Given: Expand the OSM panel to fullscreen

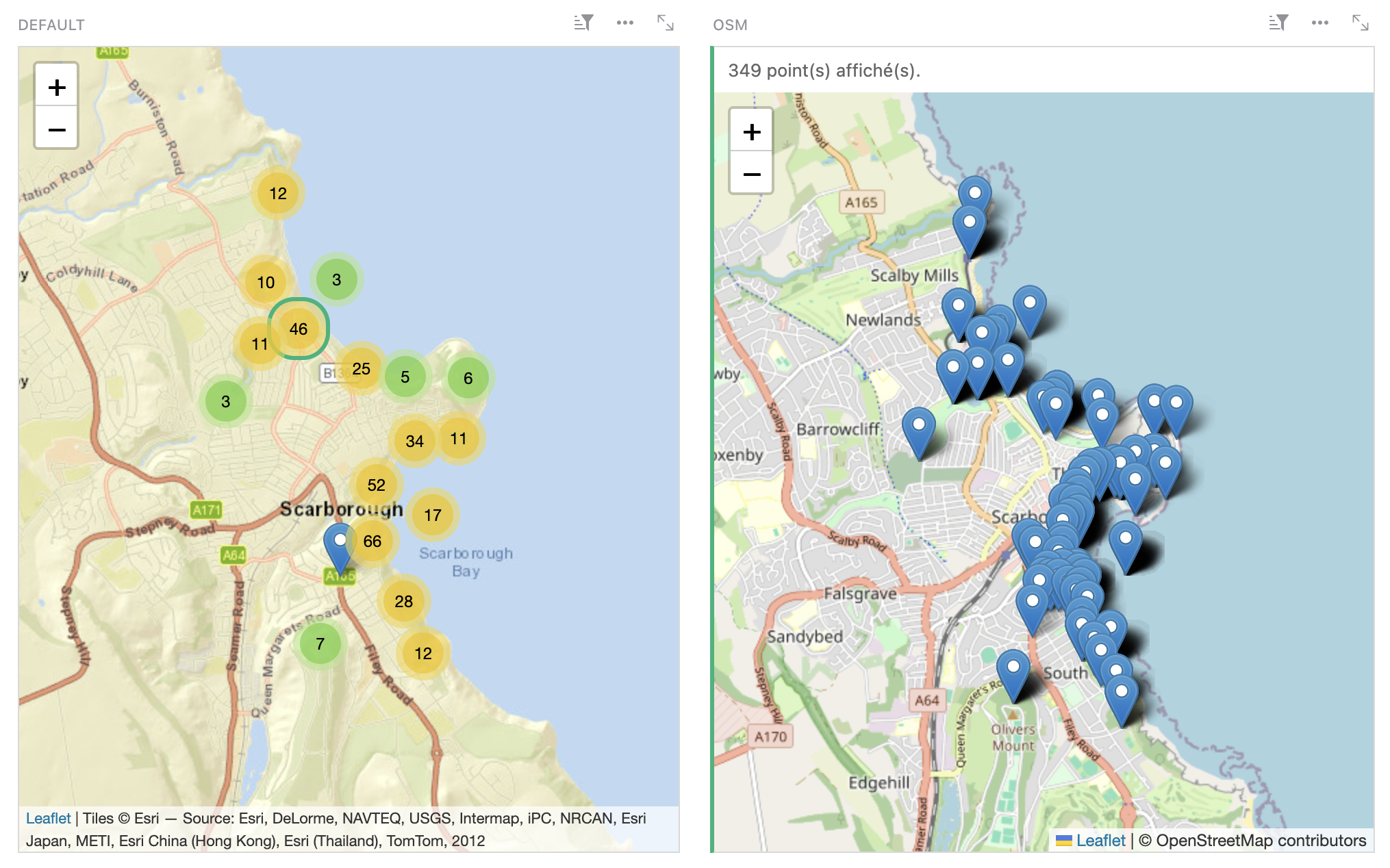Looking at the screenshot, I should click(x=1361, y=23).
